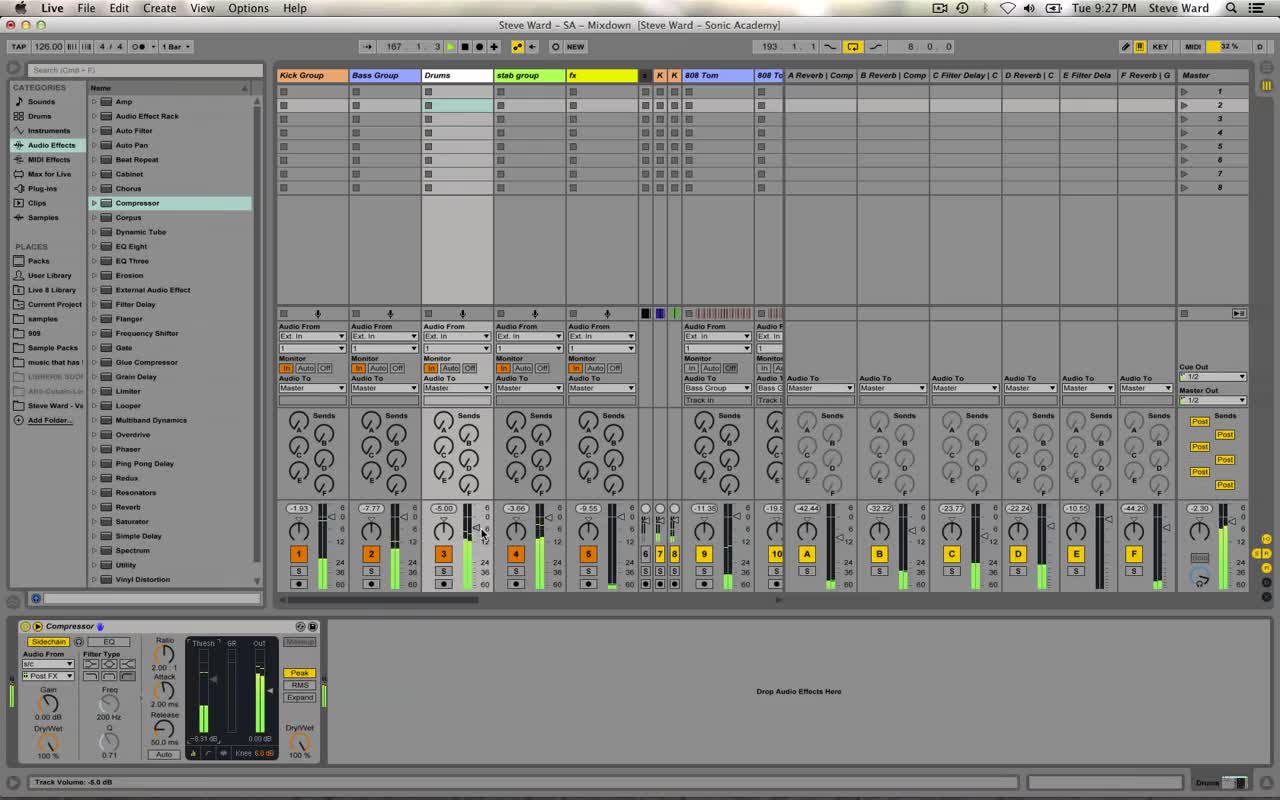Set Kick Group monitor to Auto
The width and height of the screenshot is (1280, 800).
click(x=306, y=368)
